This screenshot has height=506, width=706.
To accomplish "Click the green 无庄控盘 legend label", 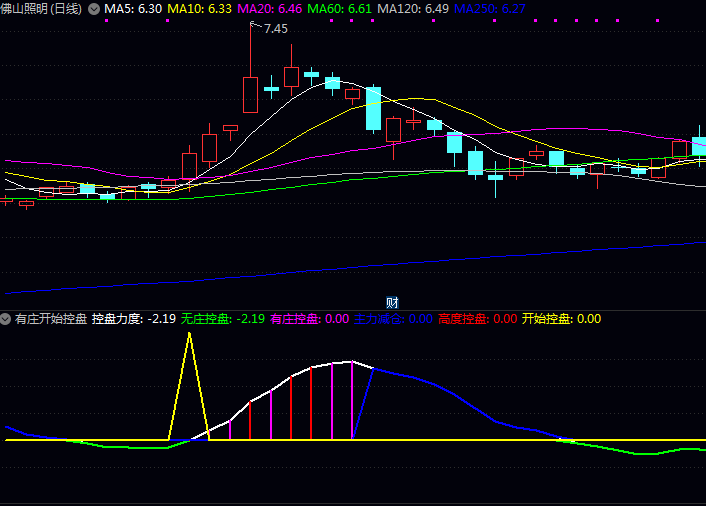I will (x=222, y=319).
